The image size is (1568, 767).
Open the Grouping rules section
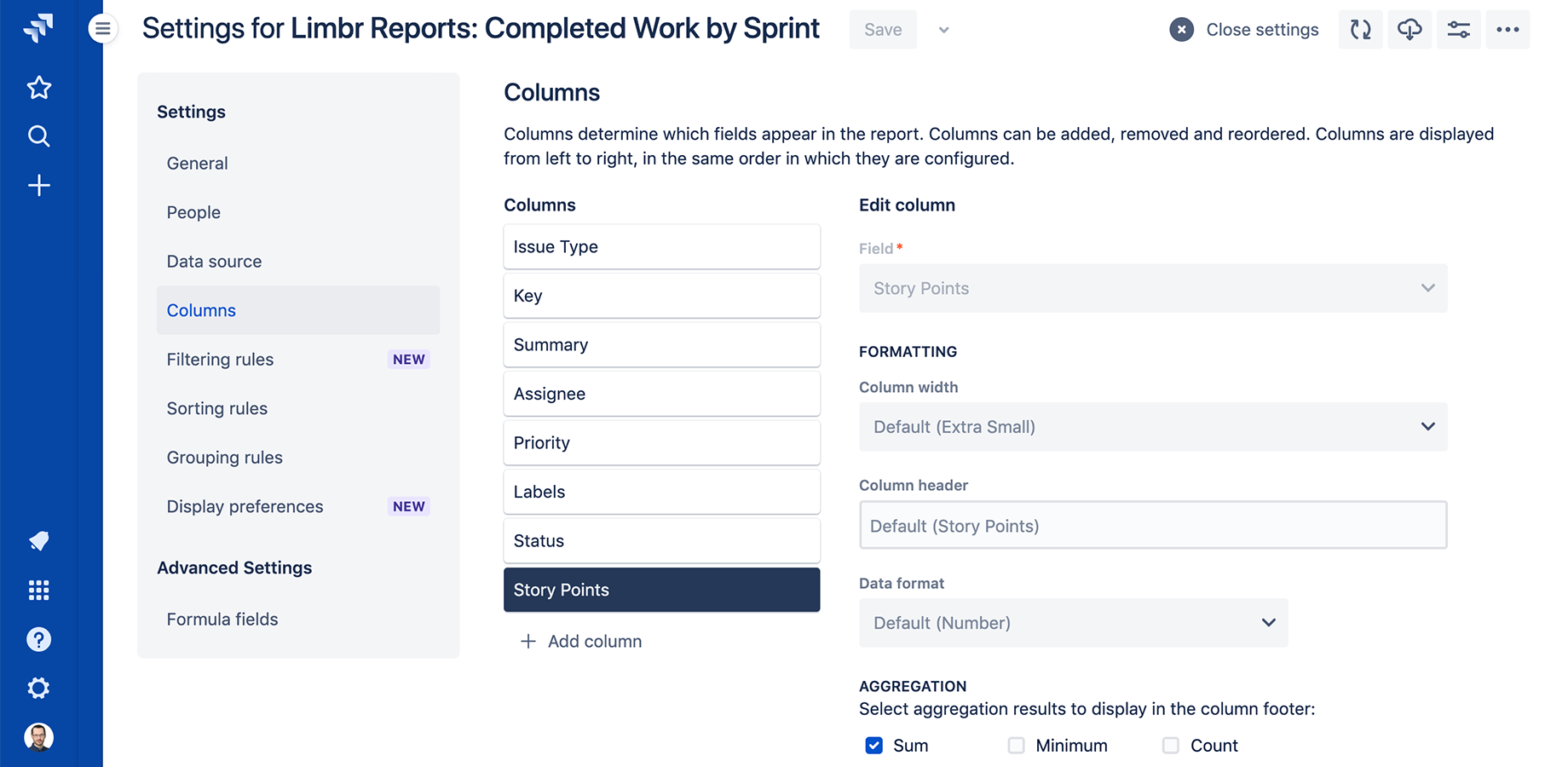point(224,458)
